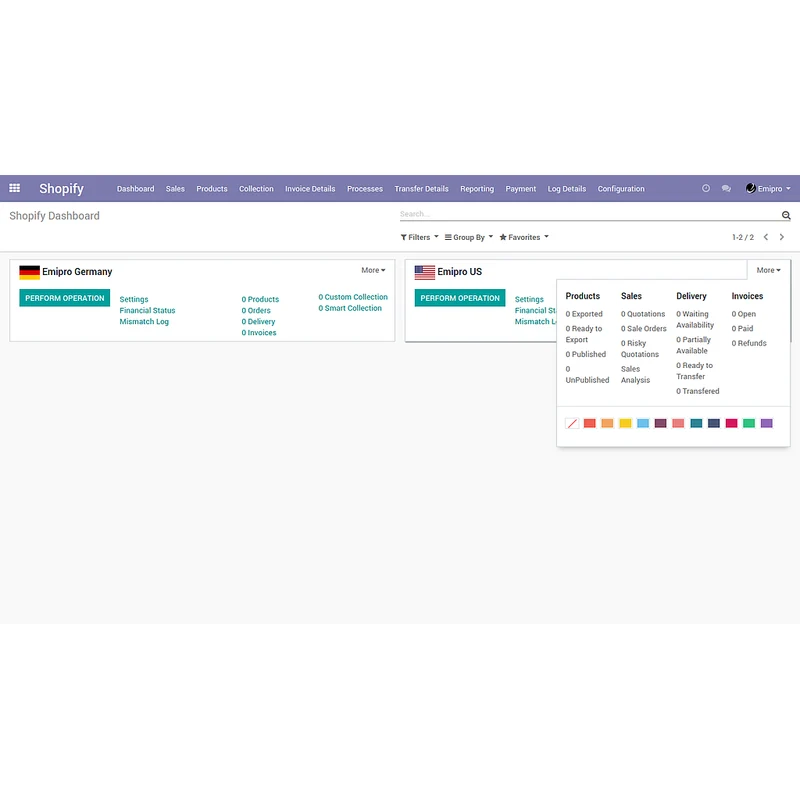Viewport: 800px width, 800px height.
Task: Open 0 Invoices on Germany card
Action: pyautogui.click(x=259, y=333)
